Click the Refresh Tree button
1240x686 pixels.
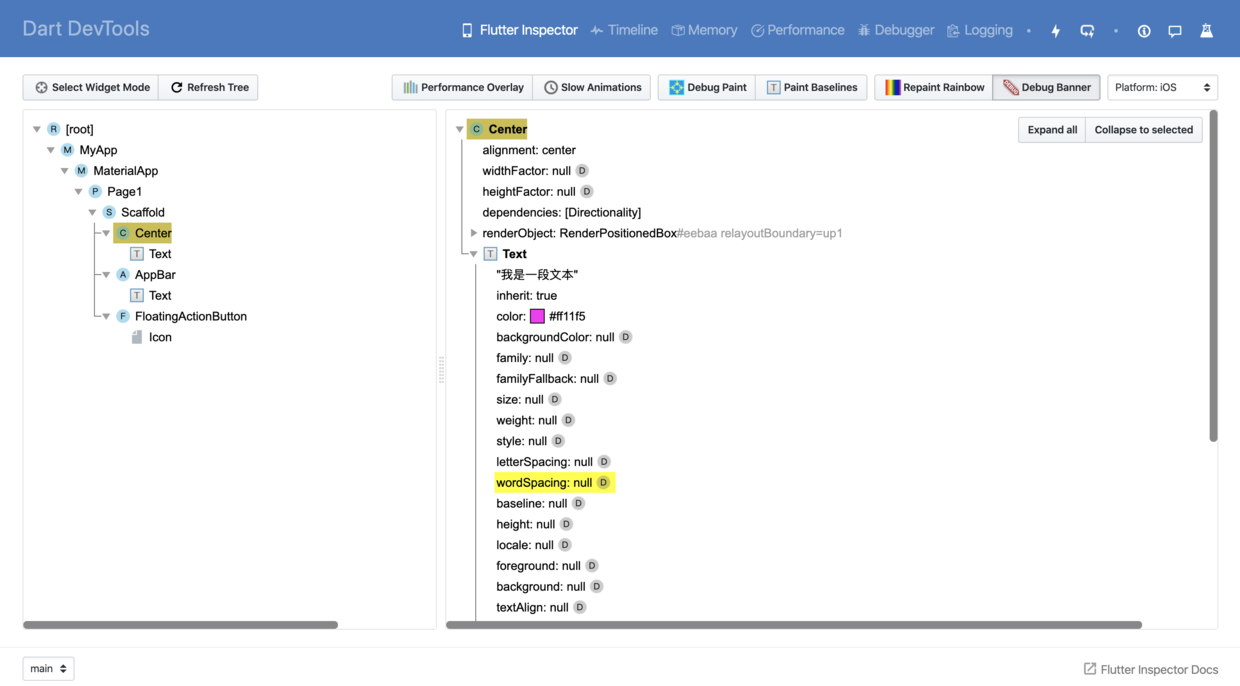point(209,87)
